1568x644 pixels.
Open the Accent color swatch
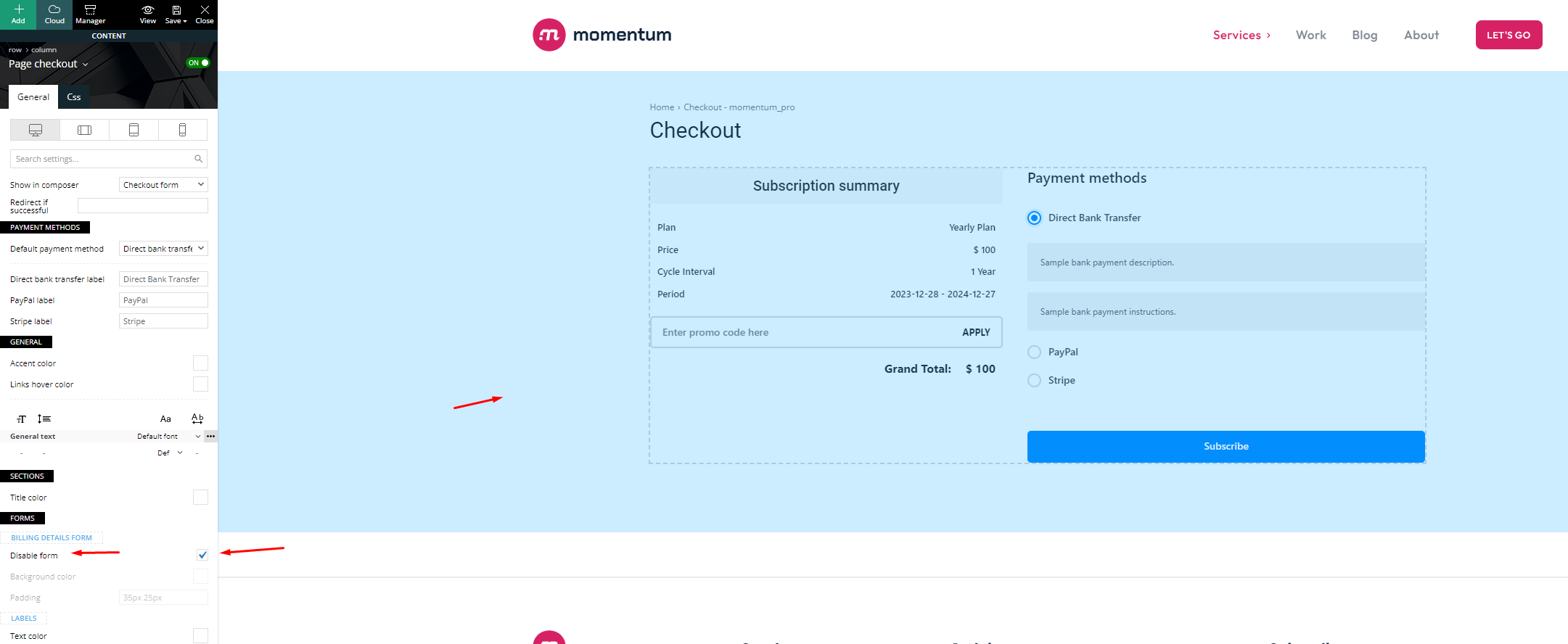(200, 363)
